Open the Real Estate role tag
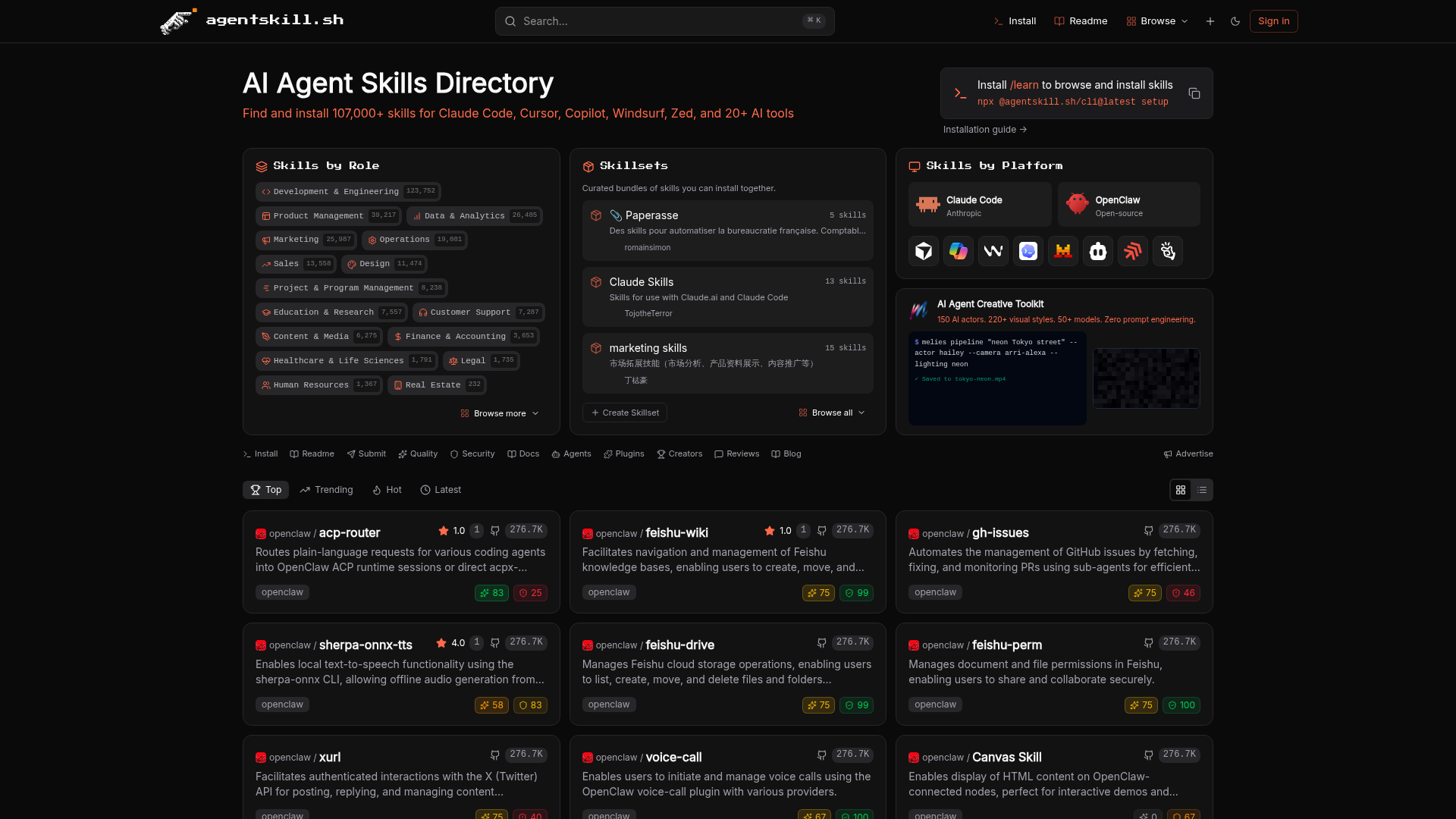1456x819 pixels. (437, 385)
